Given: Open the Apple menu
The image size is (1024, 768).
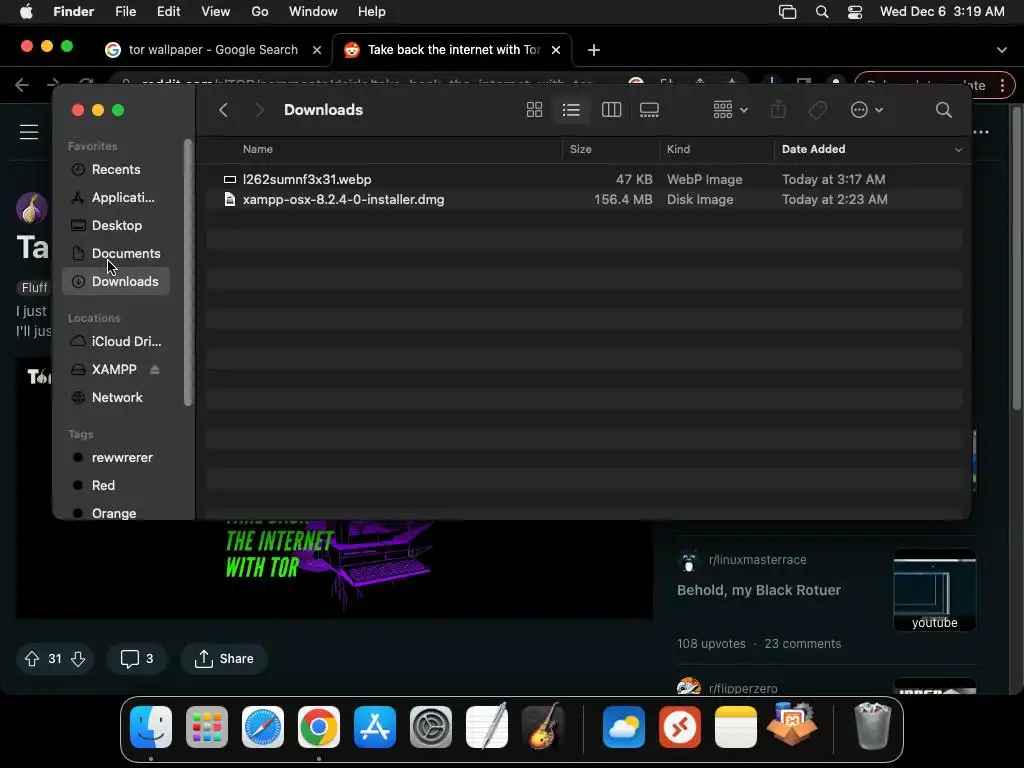Looking at the screenshot, I should (x=26, y=12).
